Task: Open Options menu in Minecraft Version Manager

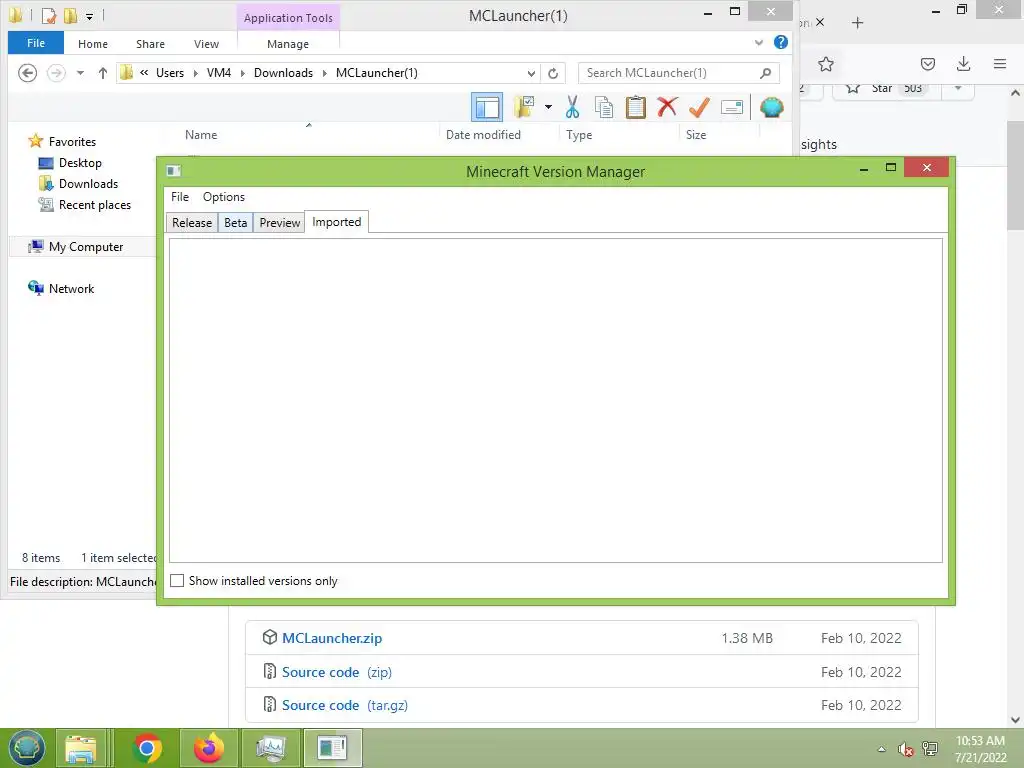Action: tap(223, 197)
